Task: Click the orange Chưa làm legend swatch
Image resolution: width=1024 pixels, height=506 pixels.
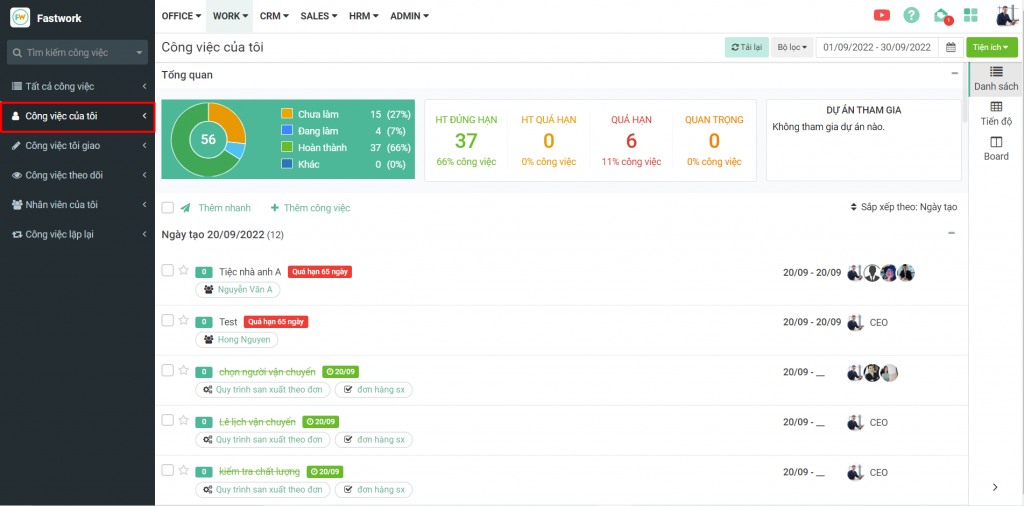Action: 287,114
